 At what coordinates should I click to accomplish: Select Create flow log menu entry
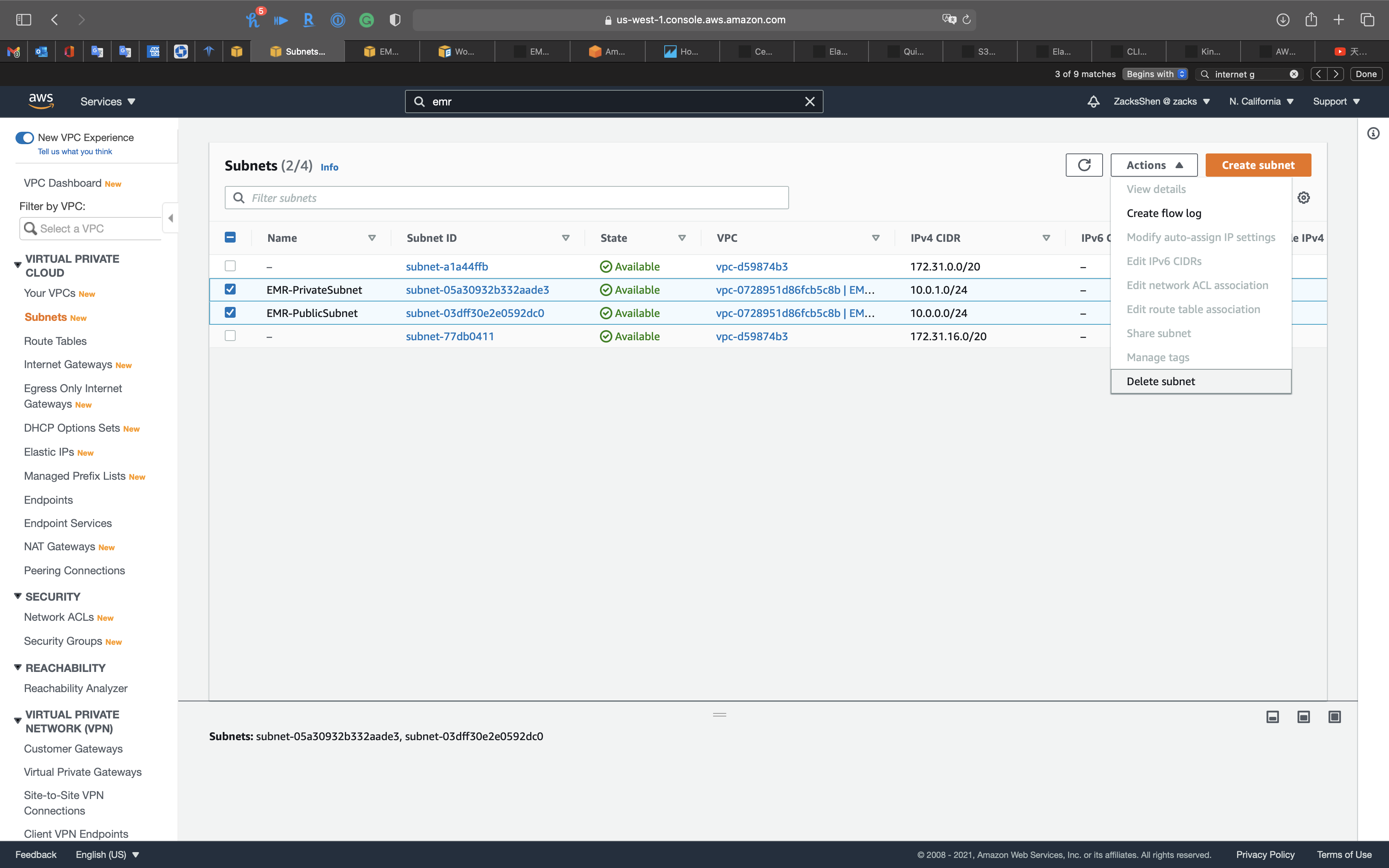(1163, 214)
